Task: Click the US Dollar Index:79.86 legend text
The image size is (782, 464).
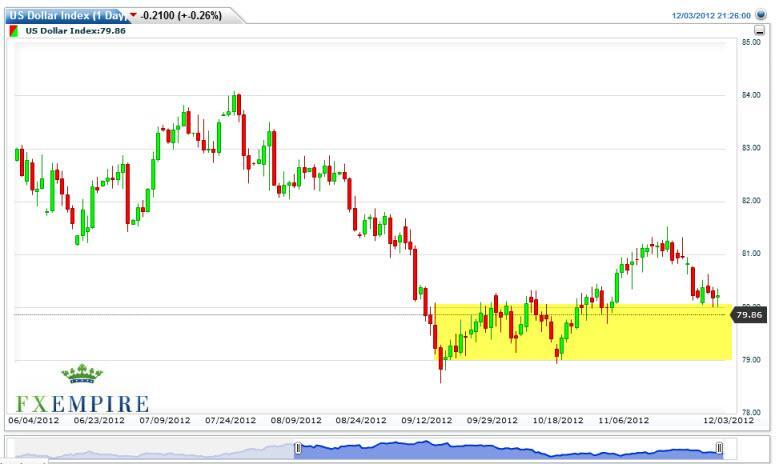Action: click(x=75, y=31)
